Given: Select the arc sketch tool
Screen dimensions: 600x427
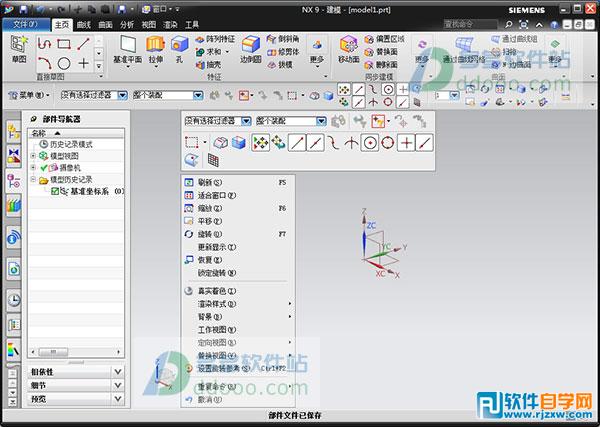Looking at the screenshot, I should pos(44,64).
